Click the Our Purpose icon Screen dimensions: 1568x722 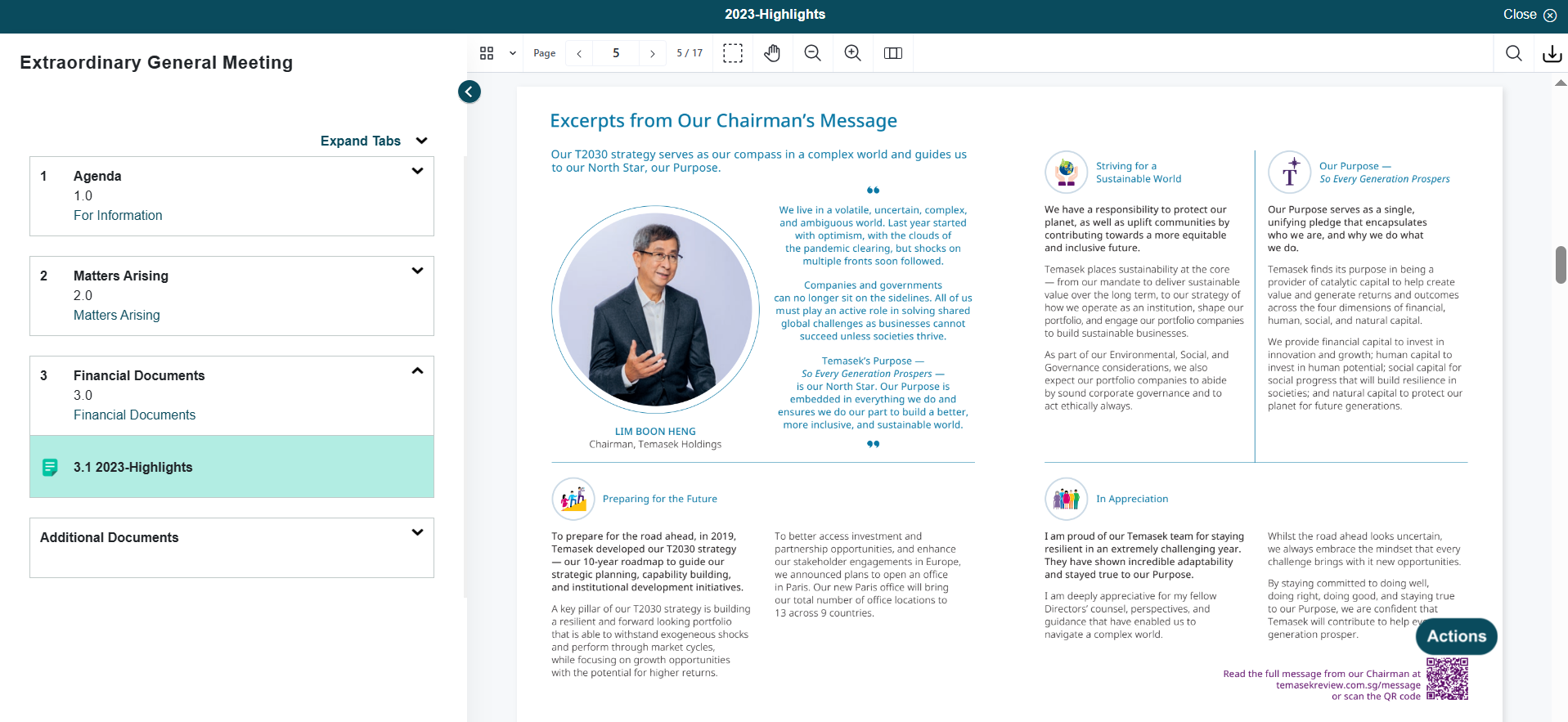1289,173
